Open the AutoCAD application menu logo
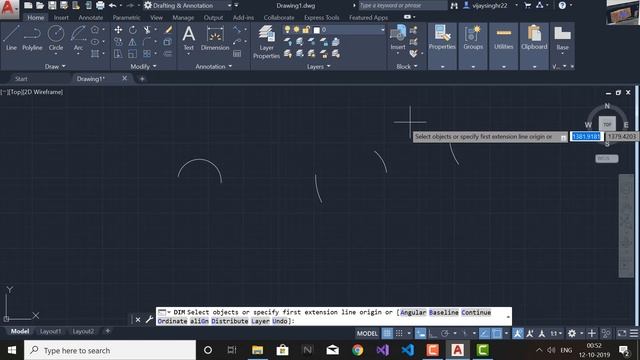The width and height of the screenshot is (640, 360). pyautogui.click(x=8, y=8)
